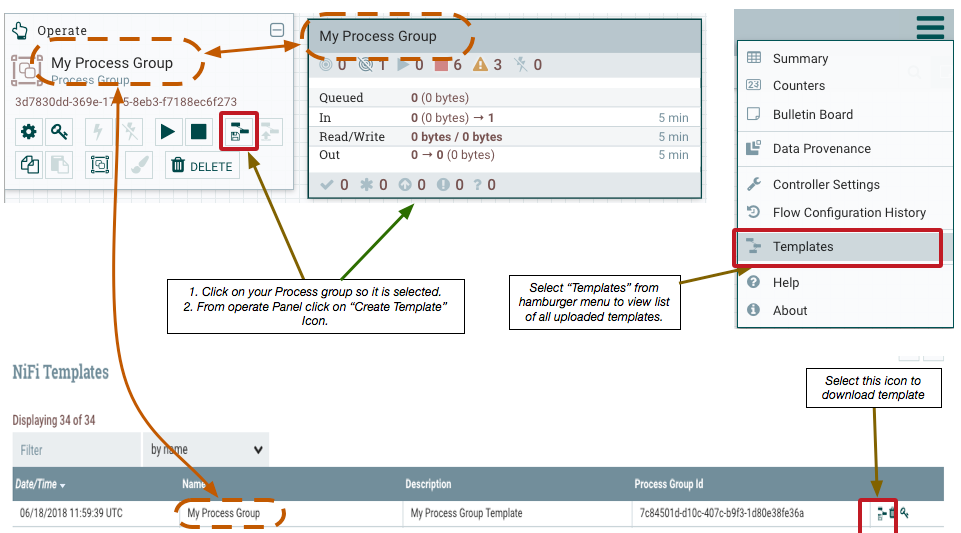Click the disabled components icon in group header
The height and width of the screenshot is (533, 961).
click(x=521, y=64)
